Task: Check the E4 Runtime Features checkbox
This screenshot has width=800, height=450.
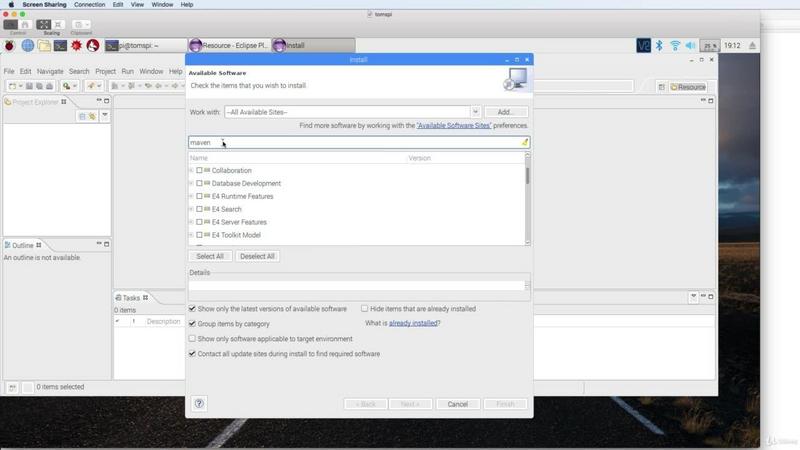Action: point(199,196)
